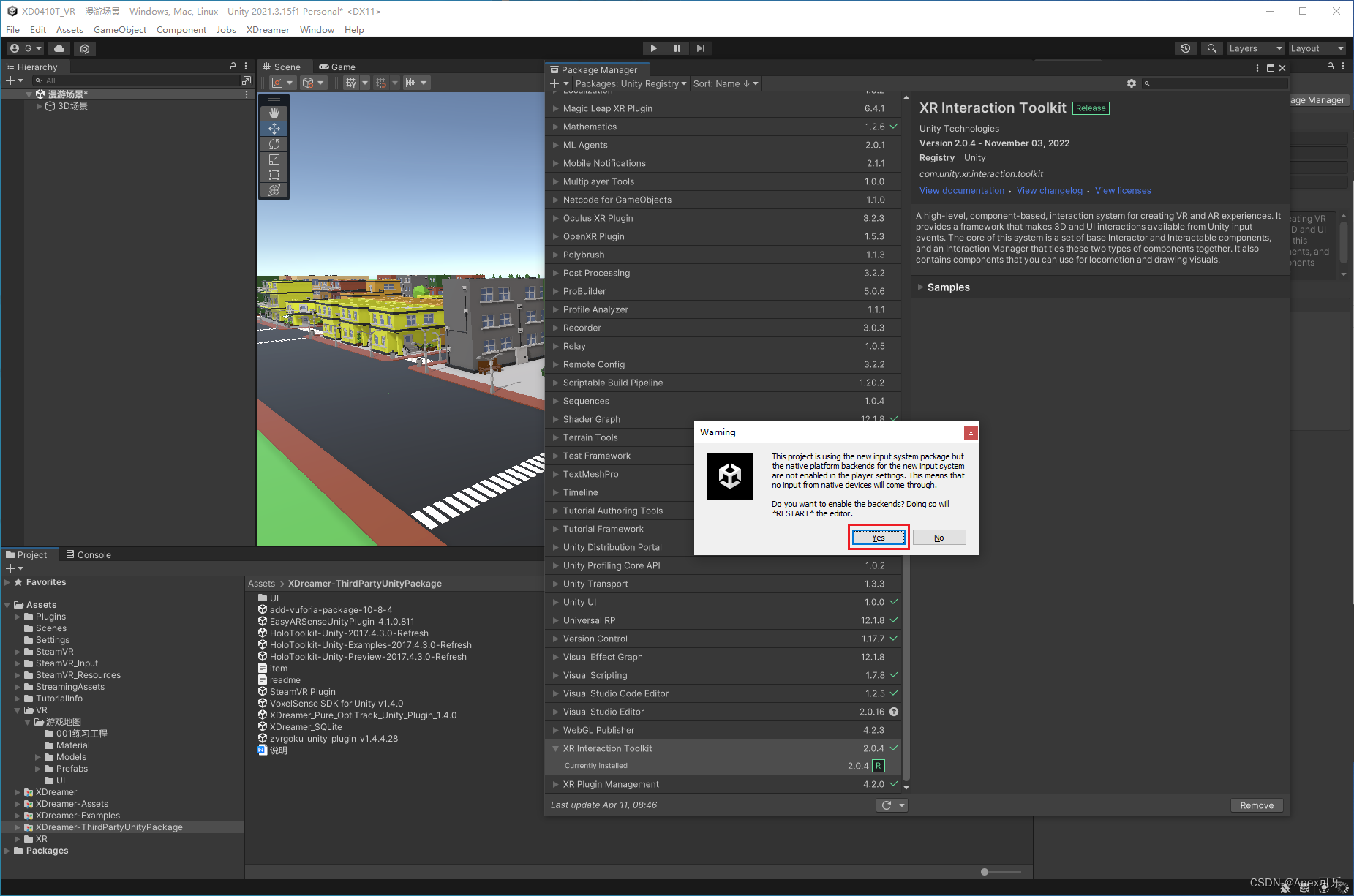This screenshot has width=1354, height=896.
Task: Expand the 3D场景 object in Hierarchy
Action: click(39, 106)
